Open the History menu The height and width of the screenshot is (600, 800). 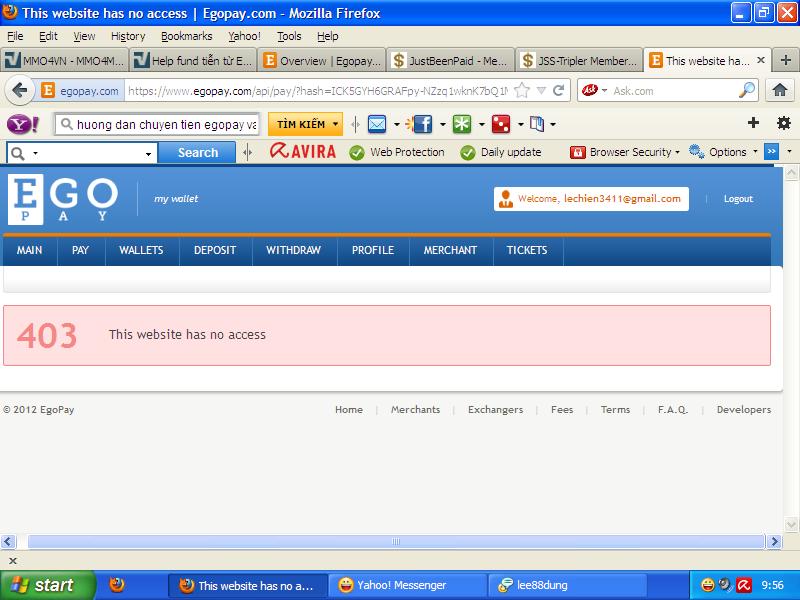pyautogui.click(x=128, y=36)
